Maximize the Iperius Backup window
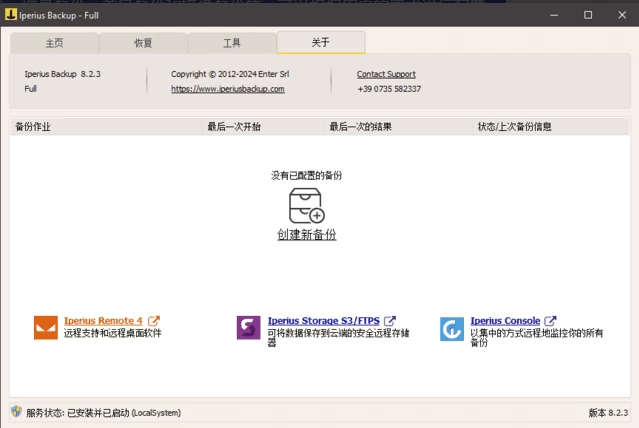The height and width of the screenshot is (428, 639). [x=588, y=14]
